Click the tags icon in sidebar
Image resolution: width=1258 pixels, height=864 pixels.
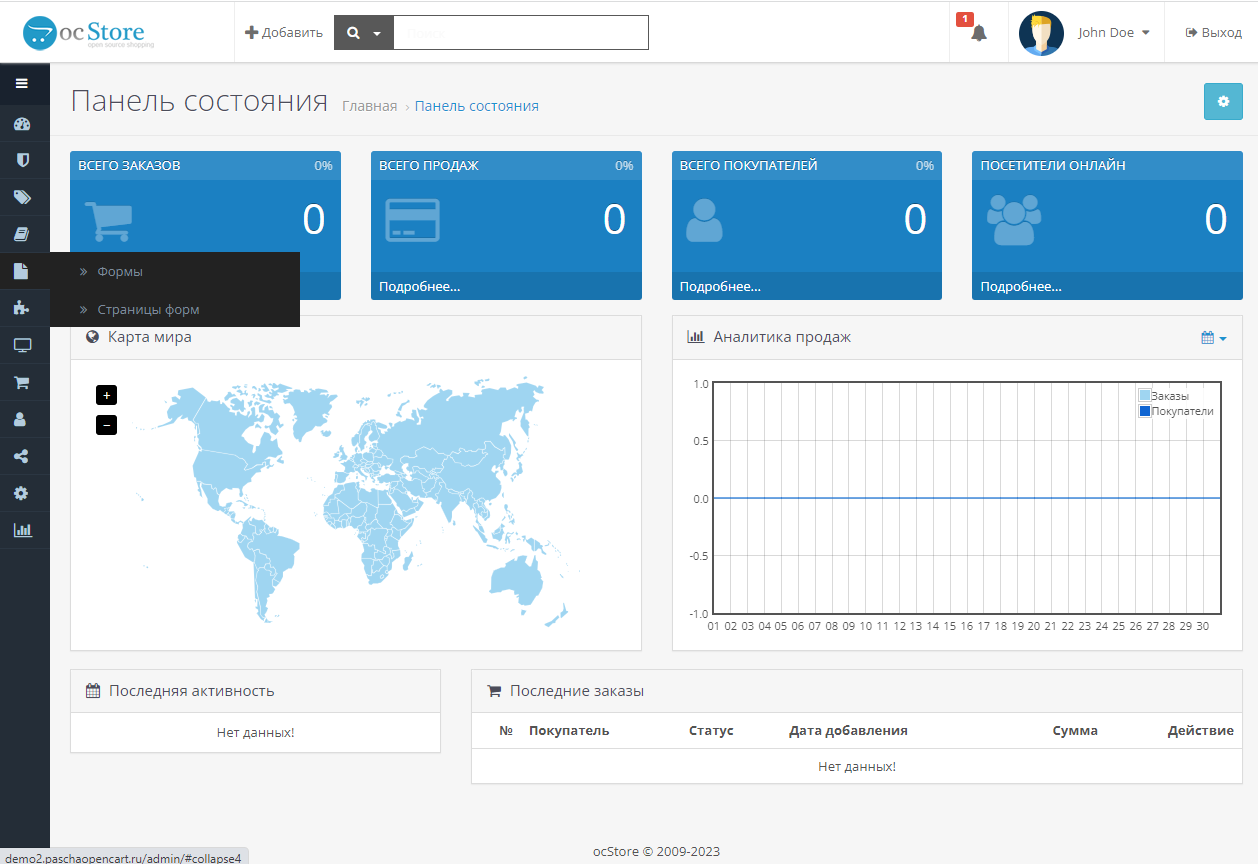click(x=22, y=197)
